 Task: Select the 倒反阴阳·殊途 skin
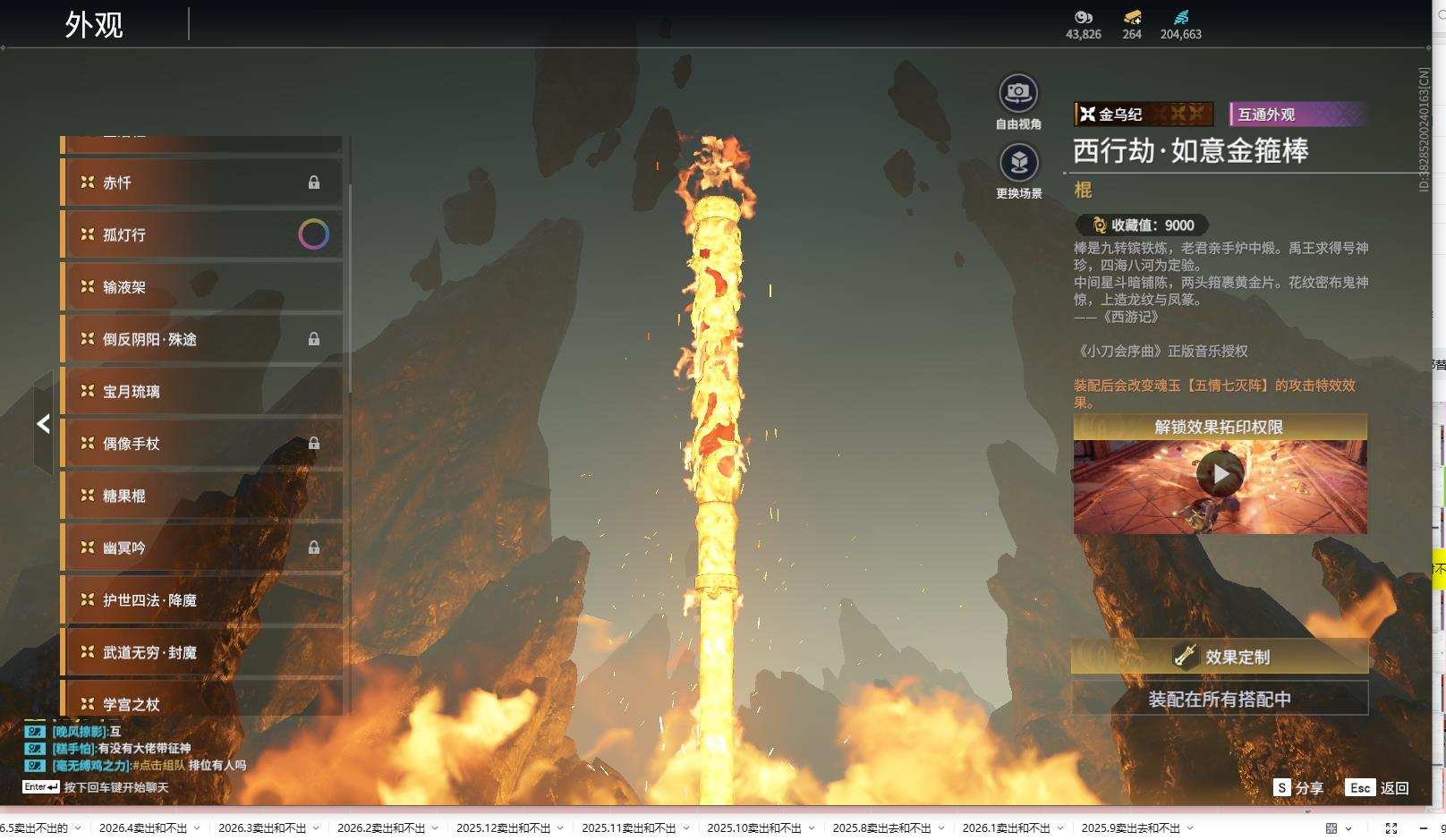(x=202, y=339)
